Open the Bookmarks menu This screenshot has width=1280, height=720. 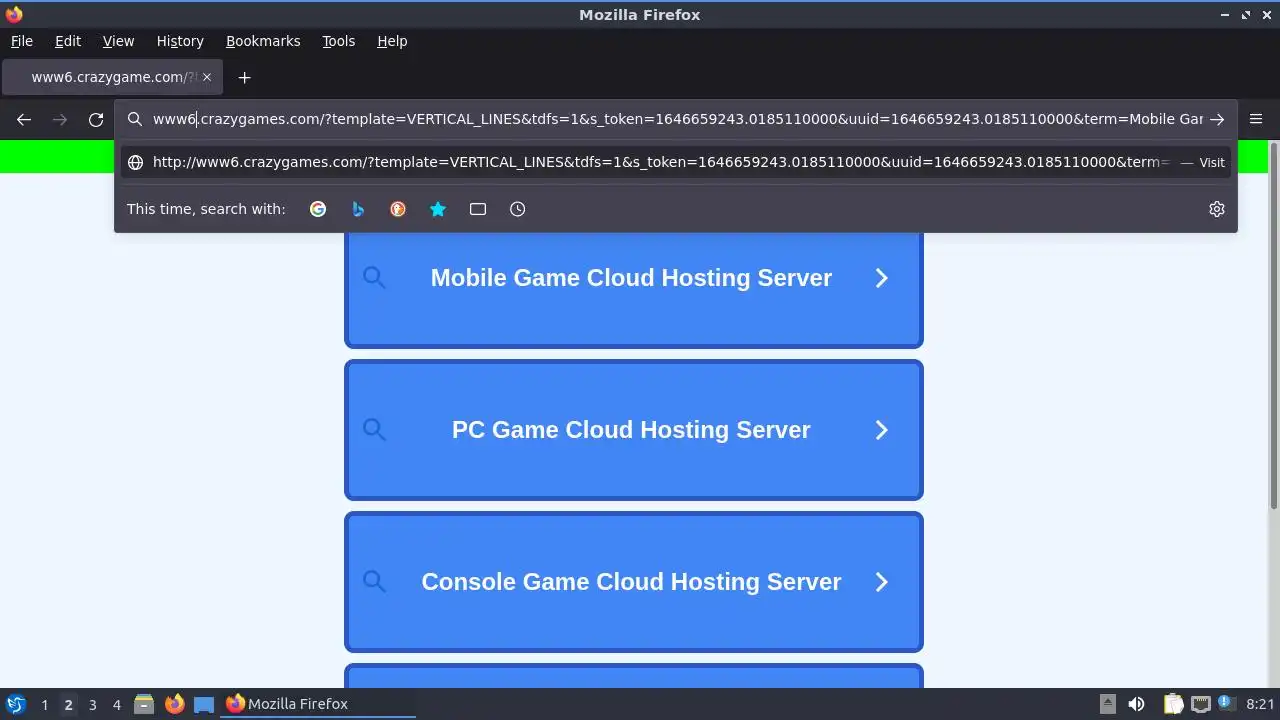pyautogui.click(x=263, y=41)
